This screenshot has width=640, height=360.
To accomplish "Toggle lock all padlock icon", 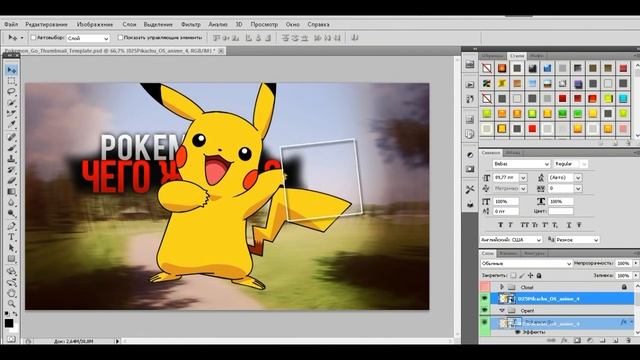I will pos(539,276).
